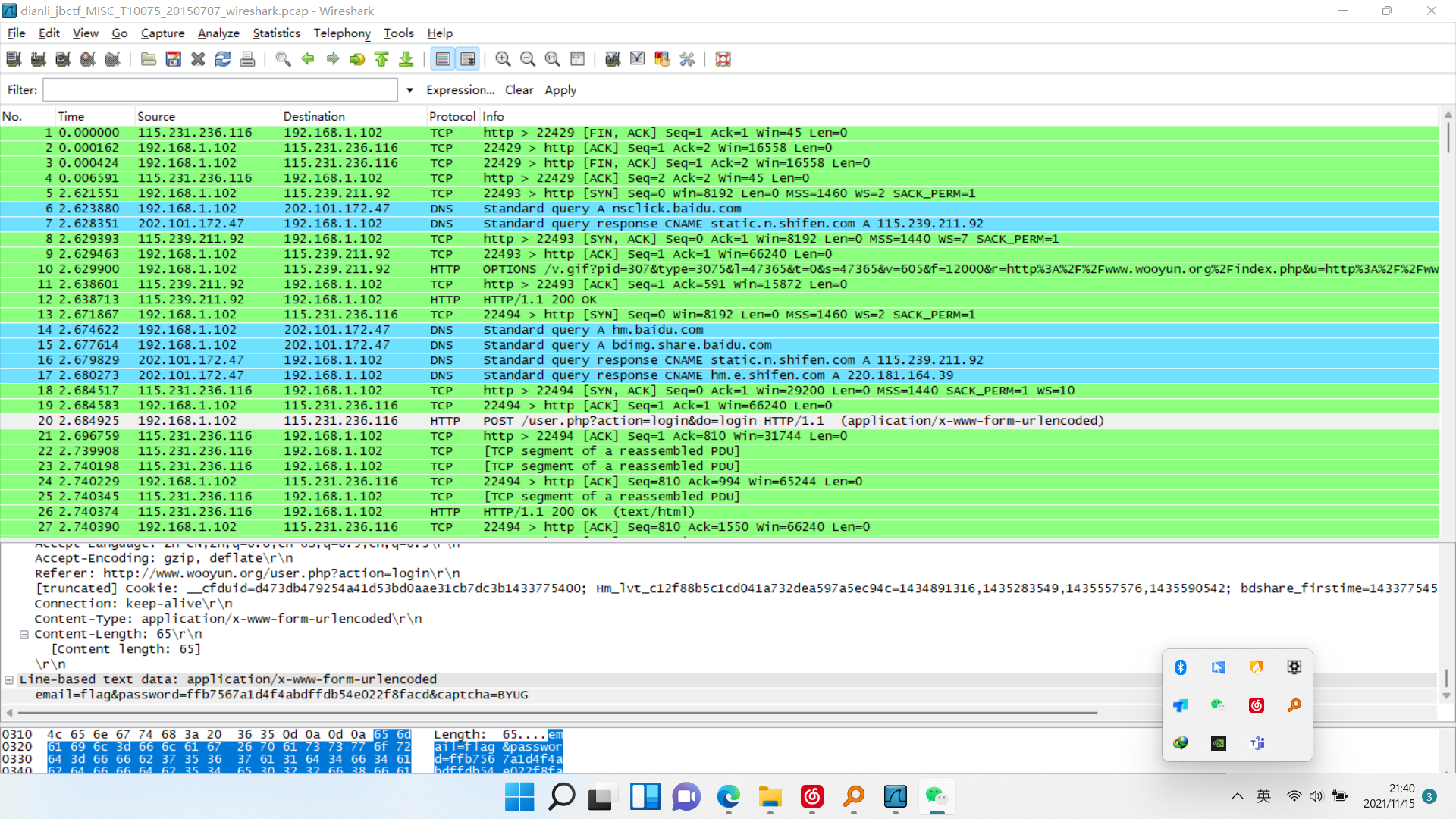Screen dimensions: 1456x819
Task: Open the filter history dropdown arrow
Action: pos(410,90)
